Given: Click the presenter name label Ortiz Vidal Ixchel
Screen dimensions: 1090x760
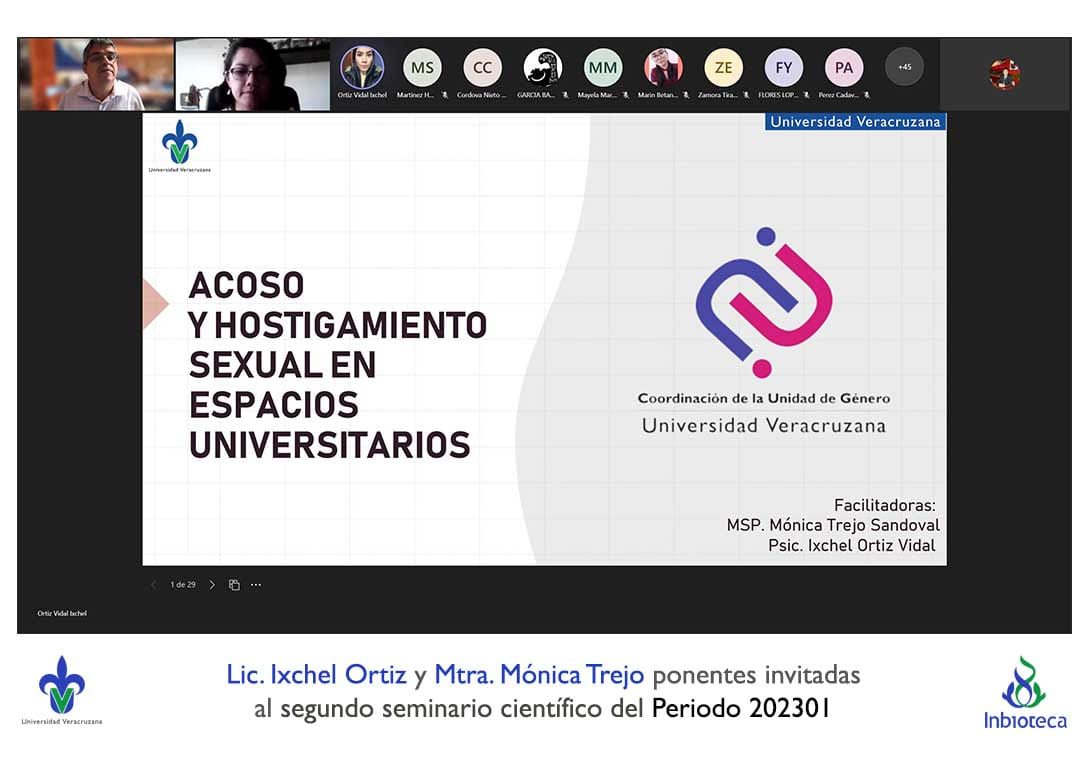Looking at the screenshot, I should pos(62,613).
